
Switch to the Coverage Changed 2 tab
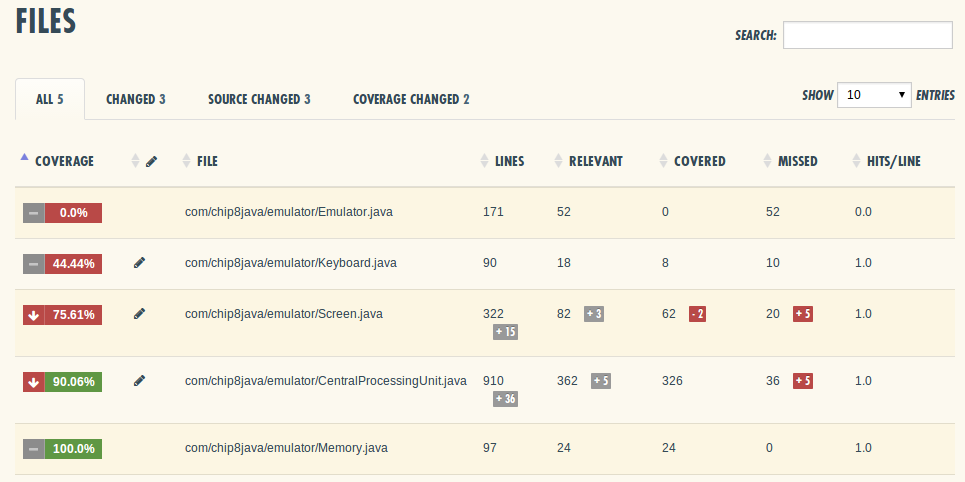pos(411,99)
